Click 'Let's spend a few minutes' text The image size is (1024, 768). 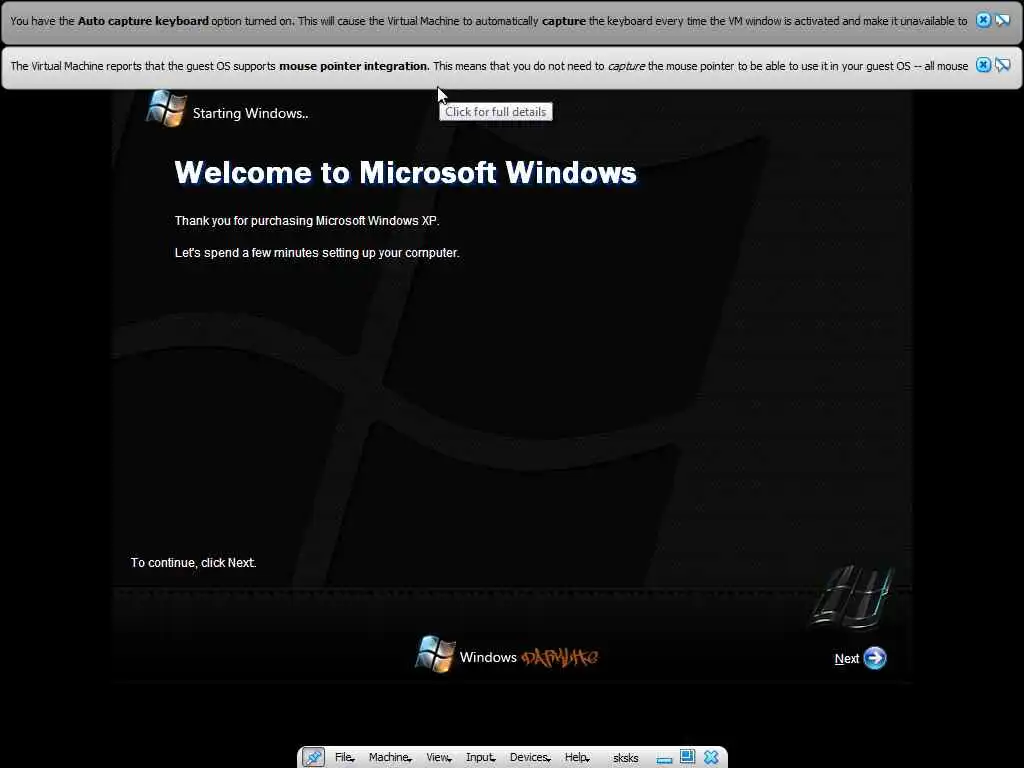[317, 253]
